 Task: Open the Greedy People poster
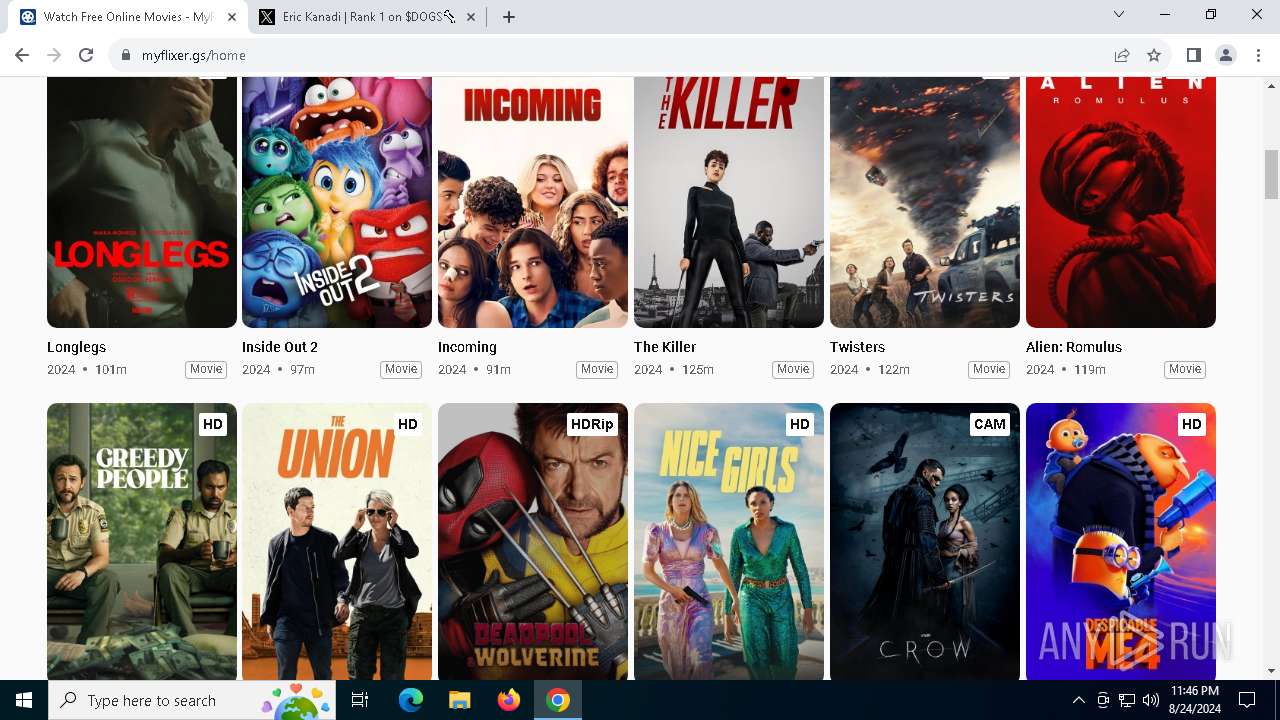142,541
